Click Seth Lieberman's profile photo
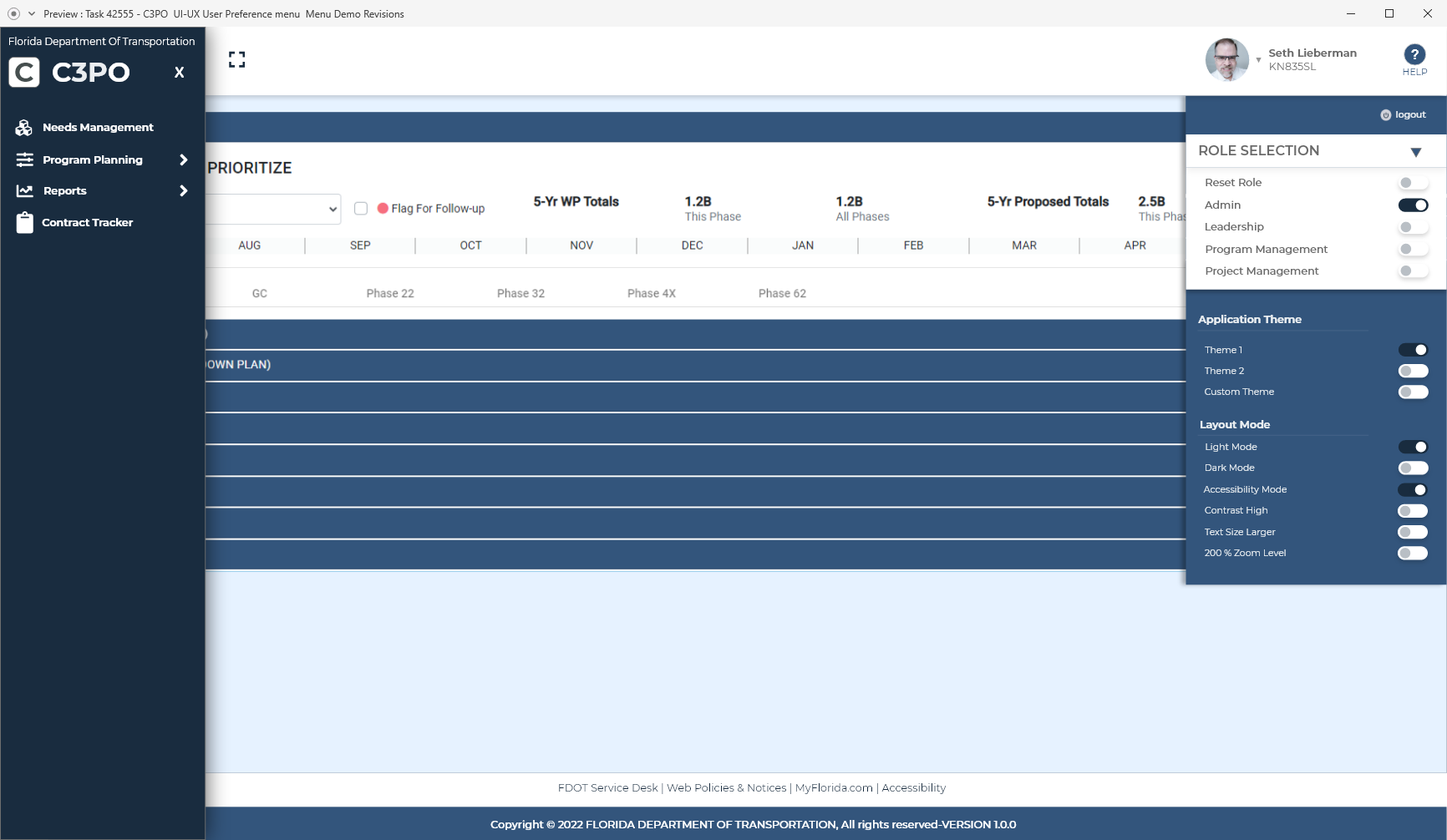The width and height of the screenshot is (1447, 840). point(1226,59)
